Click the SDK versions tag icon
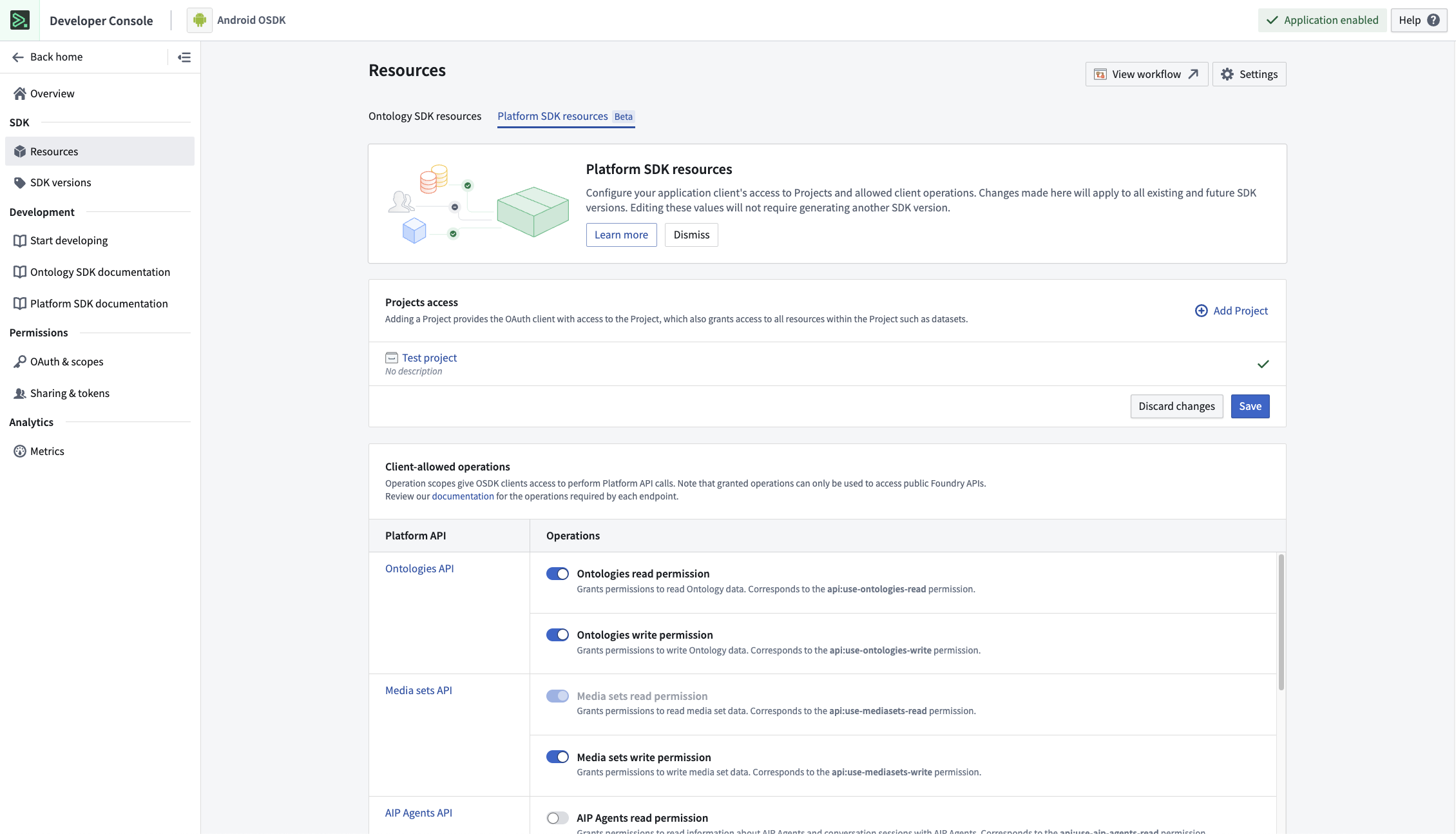 [20, 182]
